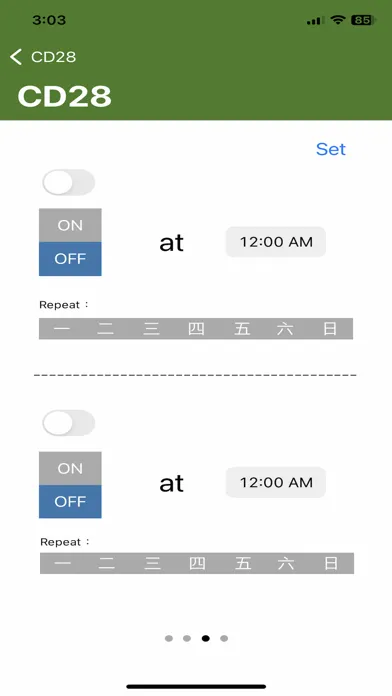Viewport: 392px width, 696px height.
Task: Select 四 in second Repeat row
Action: click(x=197, y=563)
